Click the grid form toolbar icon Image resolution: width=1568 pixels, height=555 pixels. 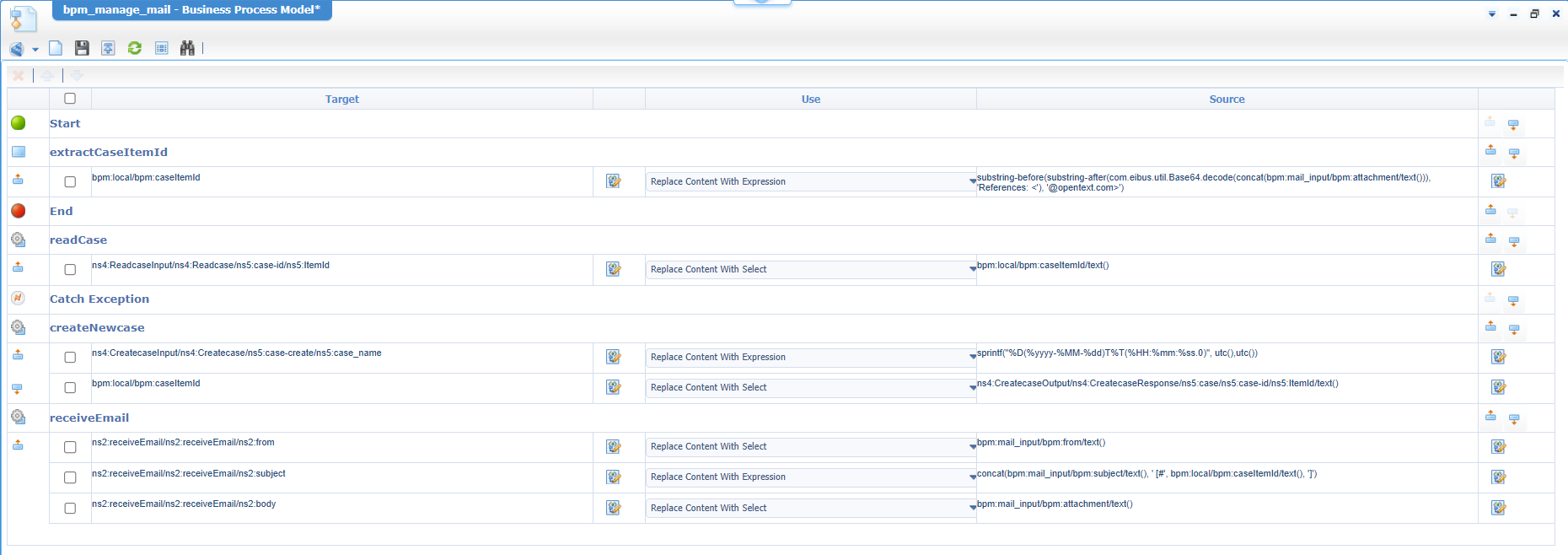click(x=161, y=48)
